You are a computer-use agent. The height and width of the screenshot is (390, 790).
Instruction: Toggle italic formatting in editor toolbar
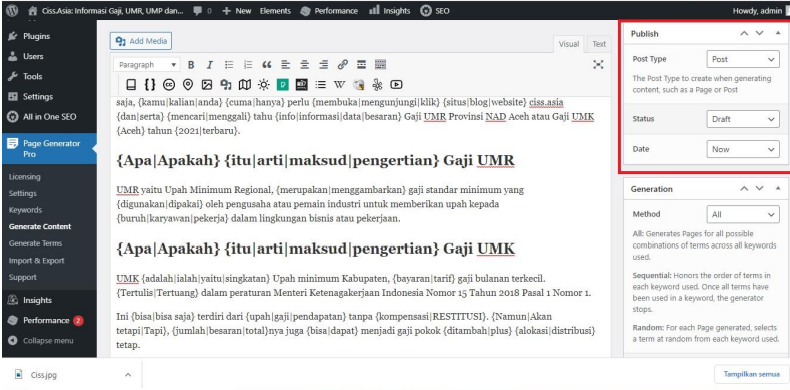[210, 64]
